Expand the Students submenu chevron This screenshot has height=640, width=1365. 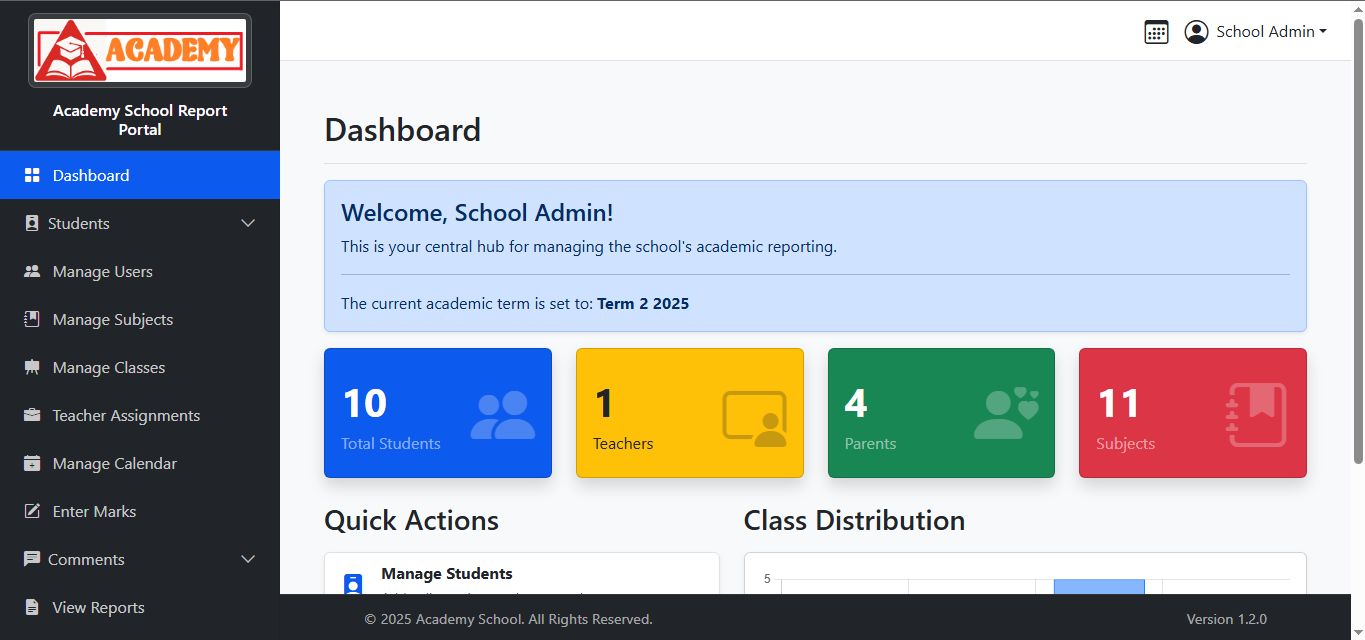tap(249, 223)
